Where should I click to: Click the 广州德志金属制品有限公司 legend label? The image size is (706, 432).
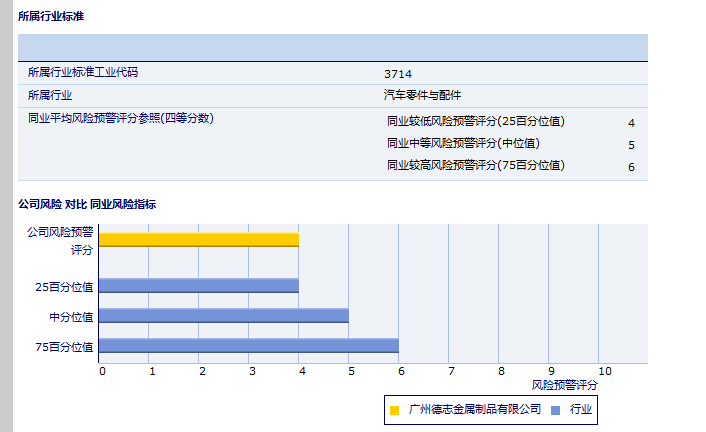pos(475,409)
